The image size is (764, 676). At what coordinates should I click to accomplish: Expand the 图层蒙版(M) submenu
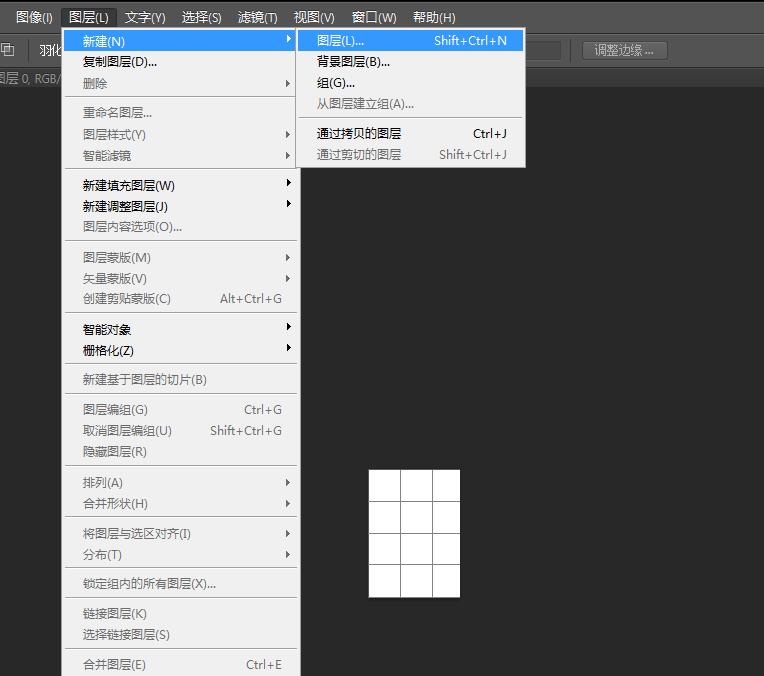180,257
